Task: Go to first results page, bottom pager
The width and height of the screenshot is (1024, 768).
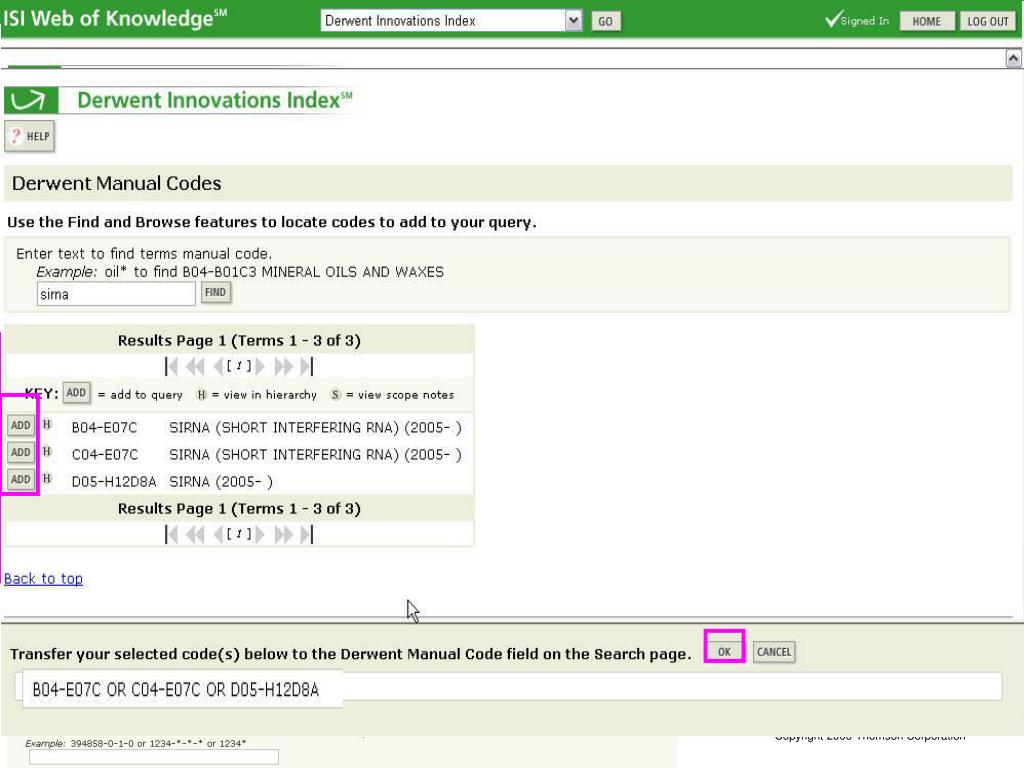Action: click(171, 535)
